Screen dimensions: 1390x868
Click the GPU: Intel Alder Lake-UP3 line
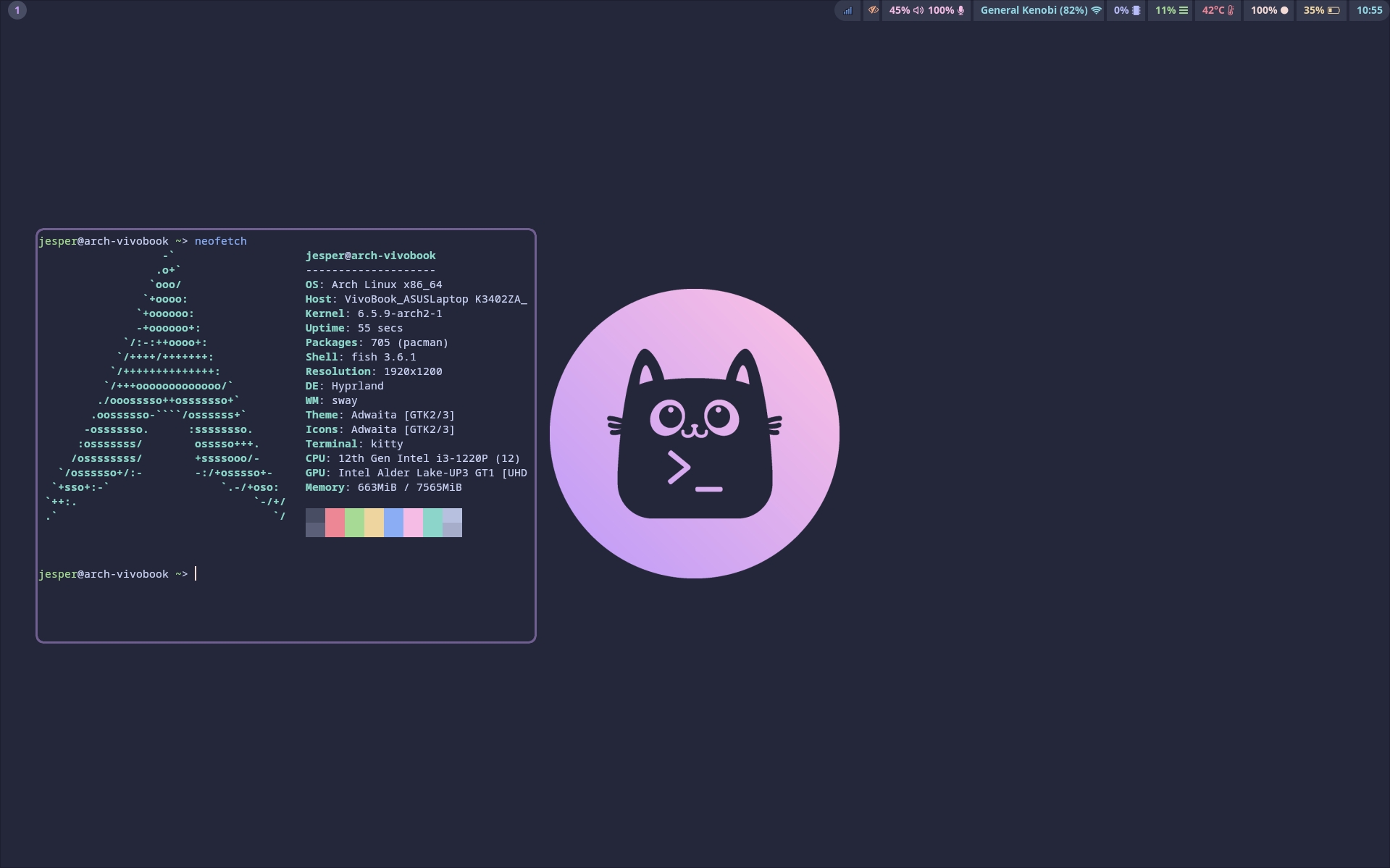(x=416, y=473)
